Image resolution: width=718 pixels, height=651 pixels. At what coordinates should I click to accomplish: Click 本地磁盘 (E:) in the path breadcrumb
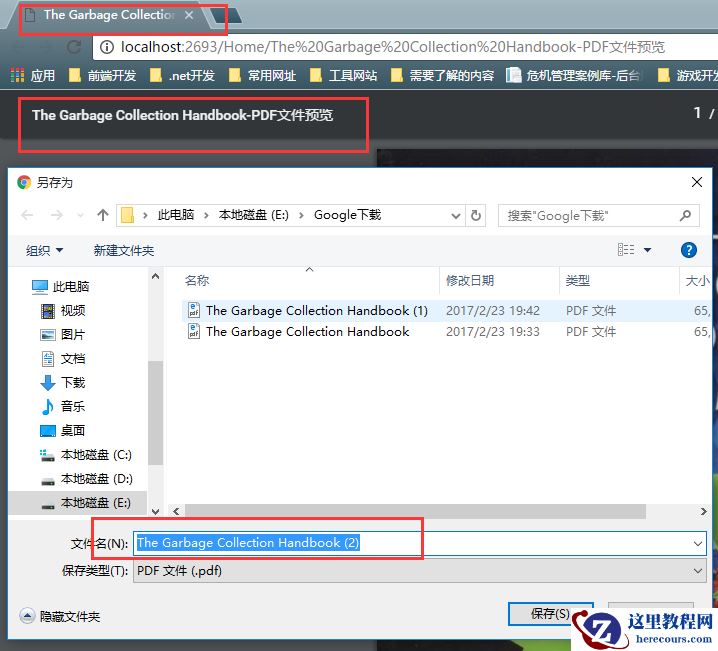253,215
